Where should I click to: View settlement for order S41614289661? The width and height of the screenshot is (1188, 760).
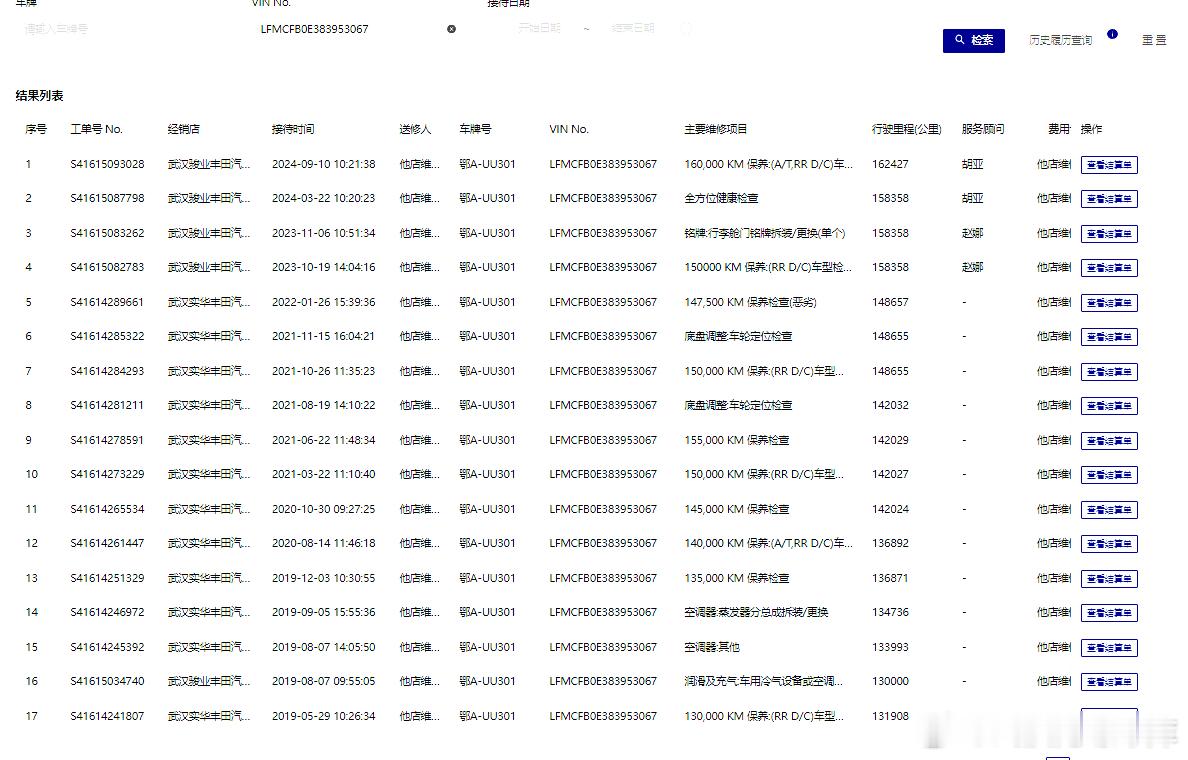click(x=1109, y=302)
